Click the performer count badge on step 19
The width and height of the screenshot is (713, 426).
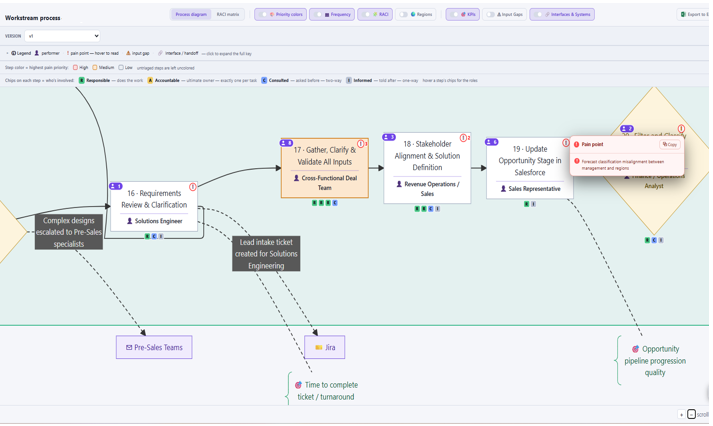pos(492,142)
